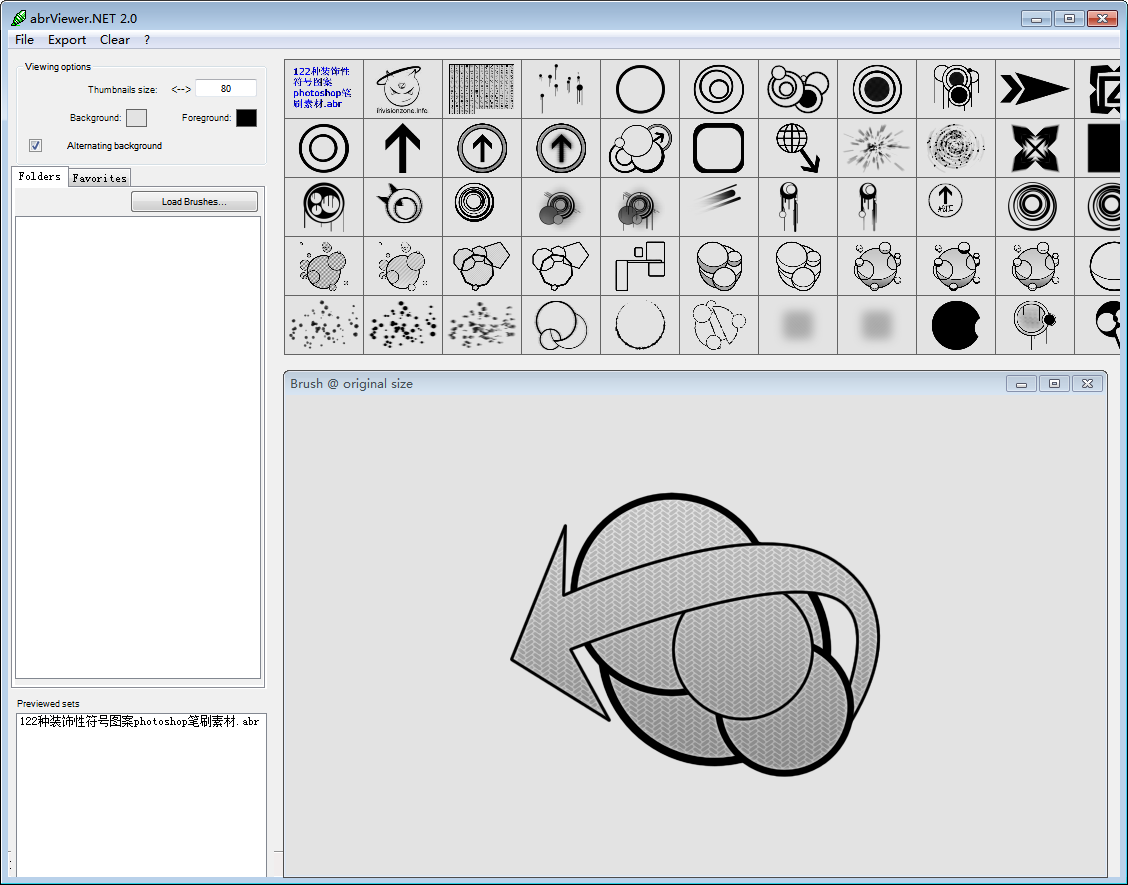Click the Thumbnails size input field
This screenshot has width=1128, height=885.
pos(226,89)
